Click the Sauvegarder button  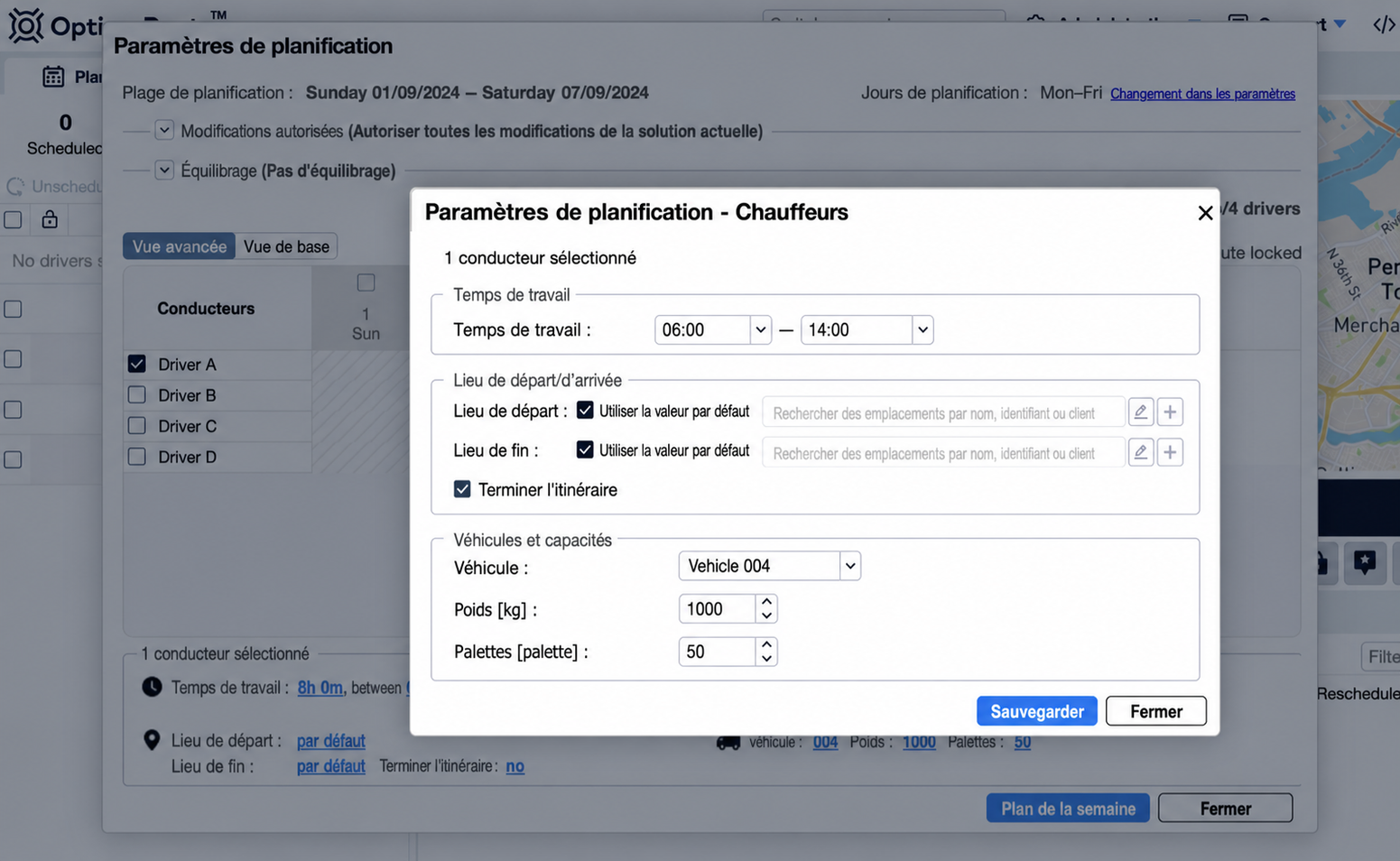pos(1036,711)
